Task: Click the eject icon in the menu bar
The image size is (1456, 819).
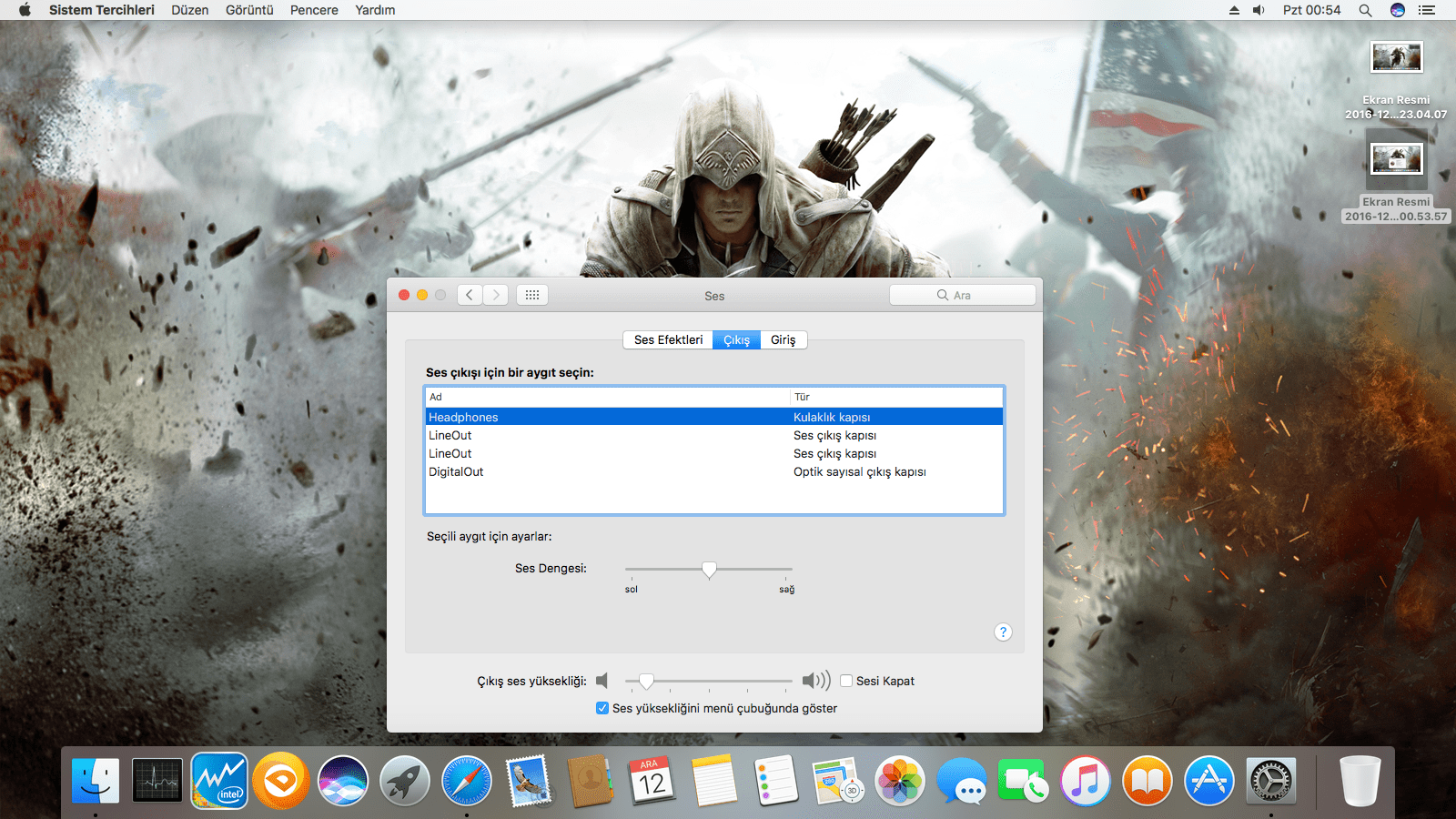Action: coord(1234,10)
